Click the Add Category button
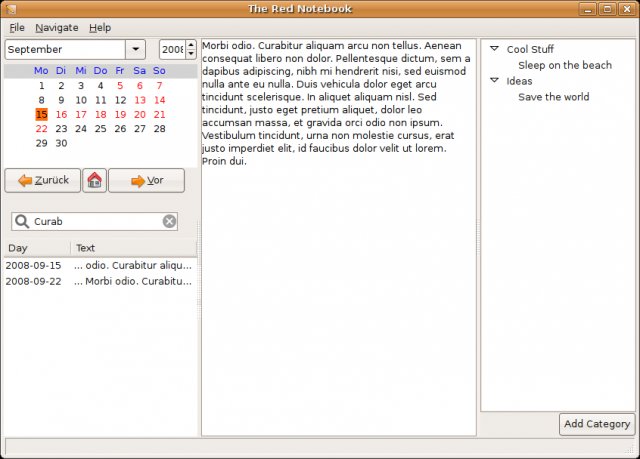This screenshot has width=640, height=459. 597,424
